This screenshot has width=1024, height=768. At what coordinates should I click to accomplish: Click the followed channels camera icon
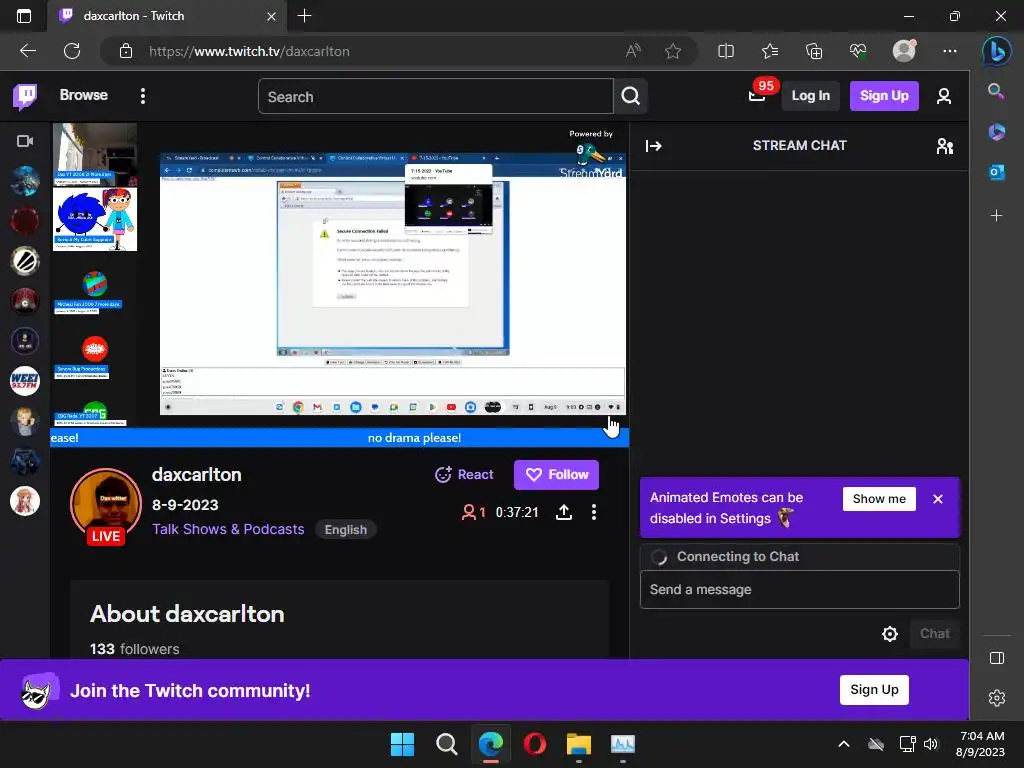pyautogui.click(x=25, y=141)
